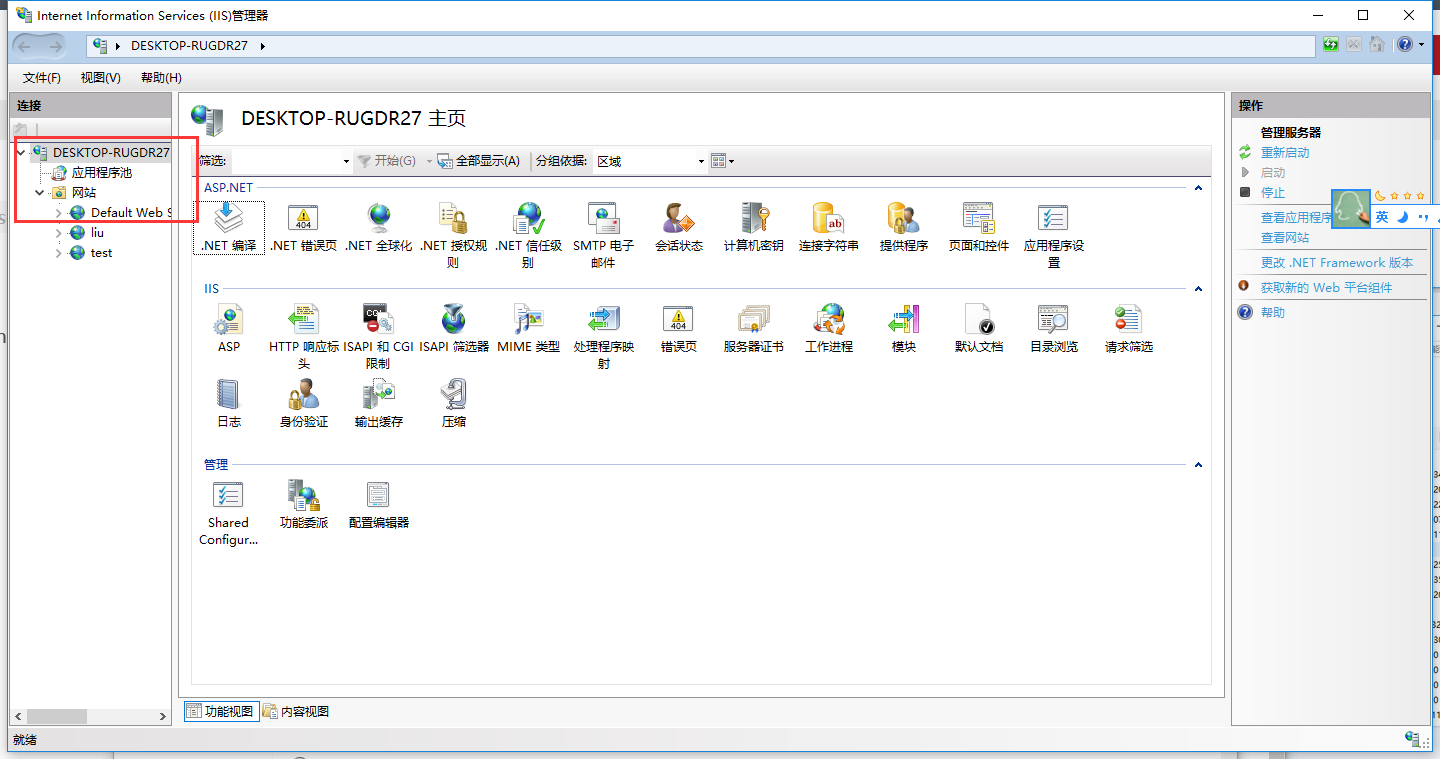Click 获取新的 Web 平台组件 link
Viewport: 1440px width, 759px height.
(x=1326, y=288)
